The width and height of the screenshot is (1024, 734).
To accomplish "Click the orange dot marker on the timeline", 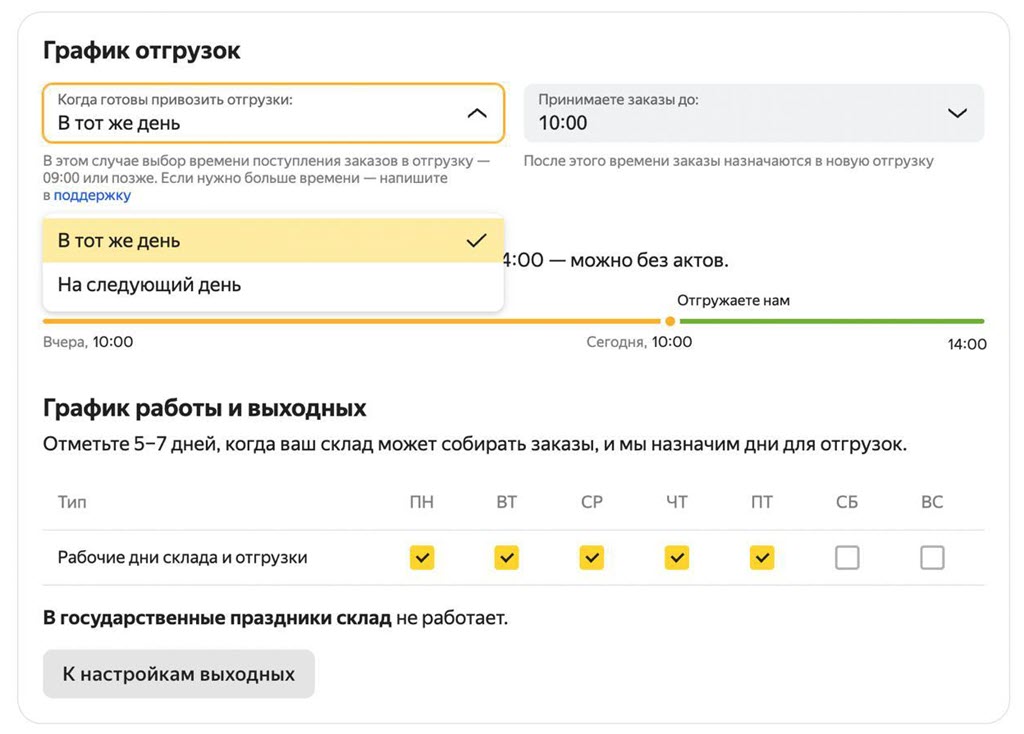I will pyautogui.click(x=670, y=321).
